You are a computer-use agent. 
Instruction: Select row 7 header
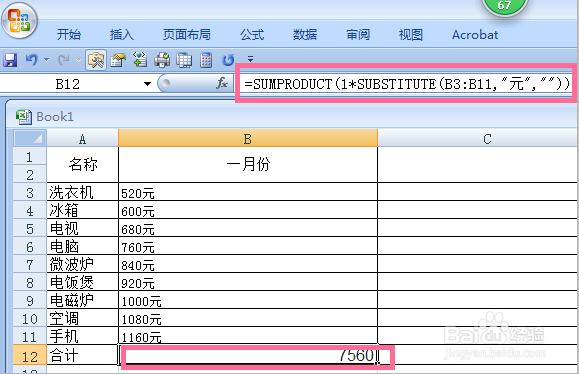(30, 264)
